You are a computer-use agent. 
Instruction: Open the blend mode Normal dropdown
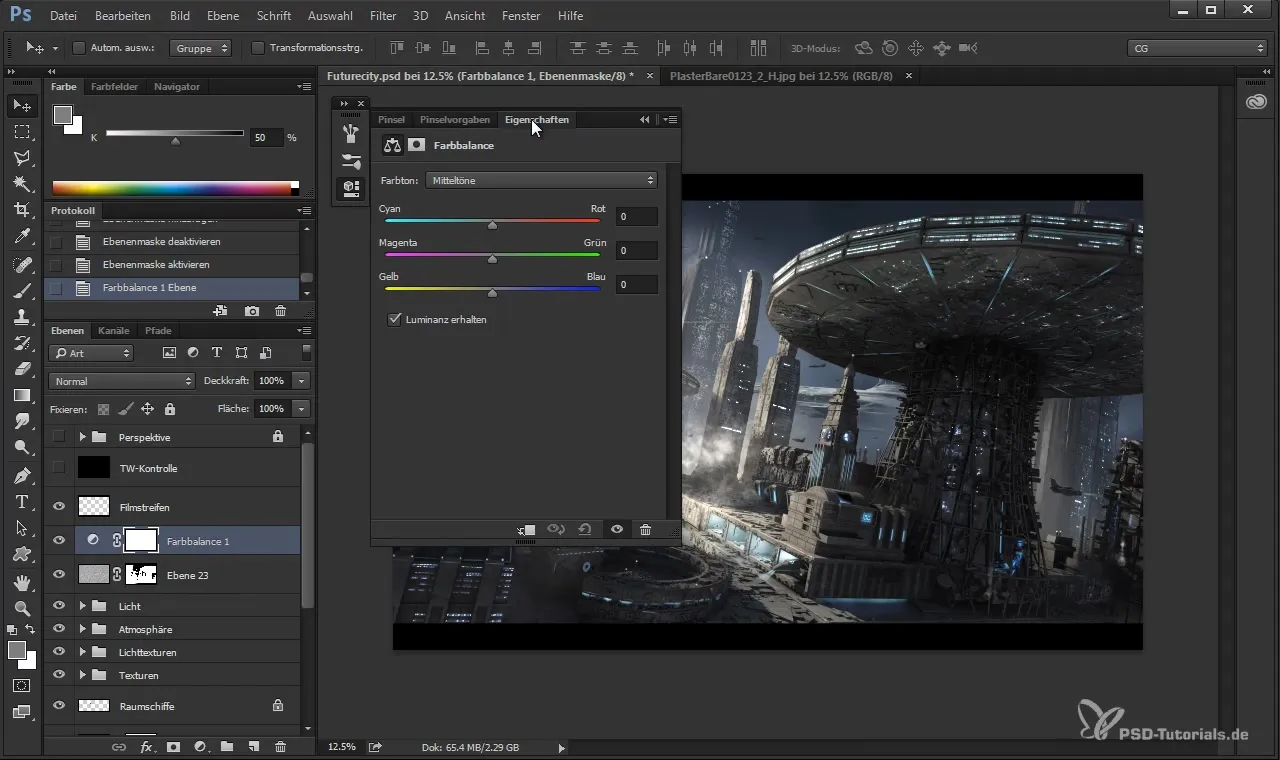pos(121,381)
